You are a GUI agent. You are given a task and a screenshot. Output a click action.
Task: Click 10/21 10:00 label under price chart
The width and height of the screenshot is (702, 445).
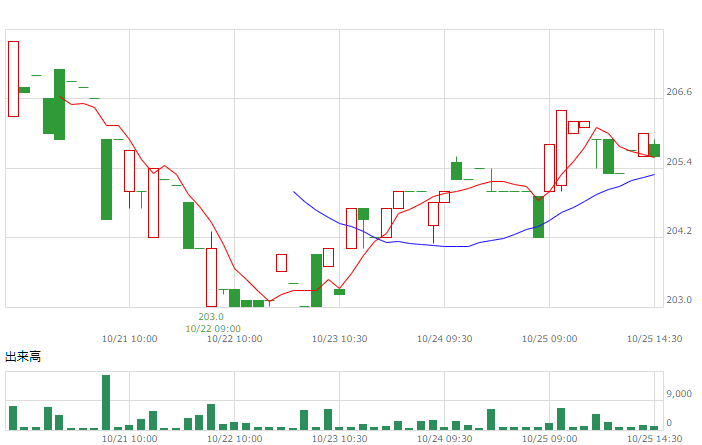(x=130, y=339)
